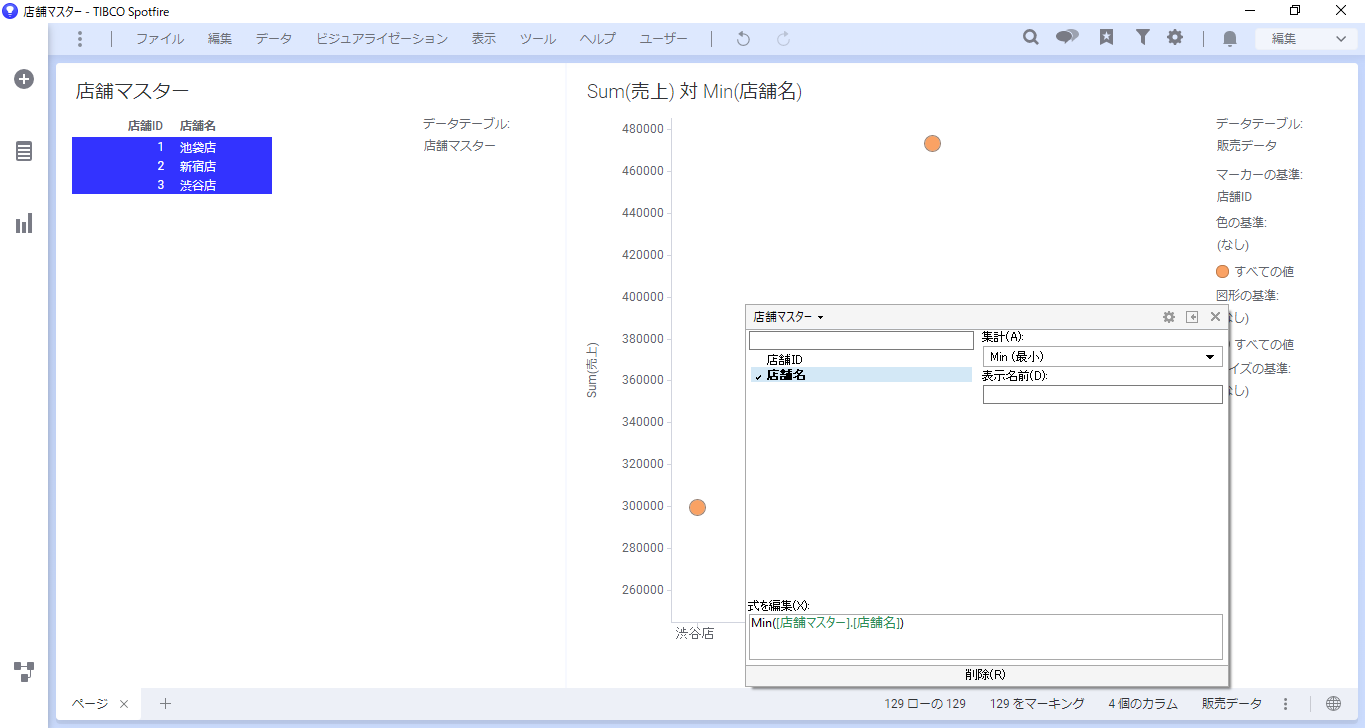Image resolution: width=1365 pixels, height=728 pixels.
Task: Switch to the ページ page tab
Action: [89, 704]
